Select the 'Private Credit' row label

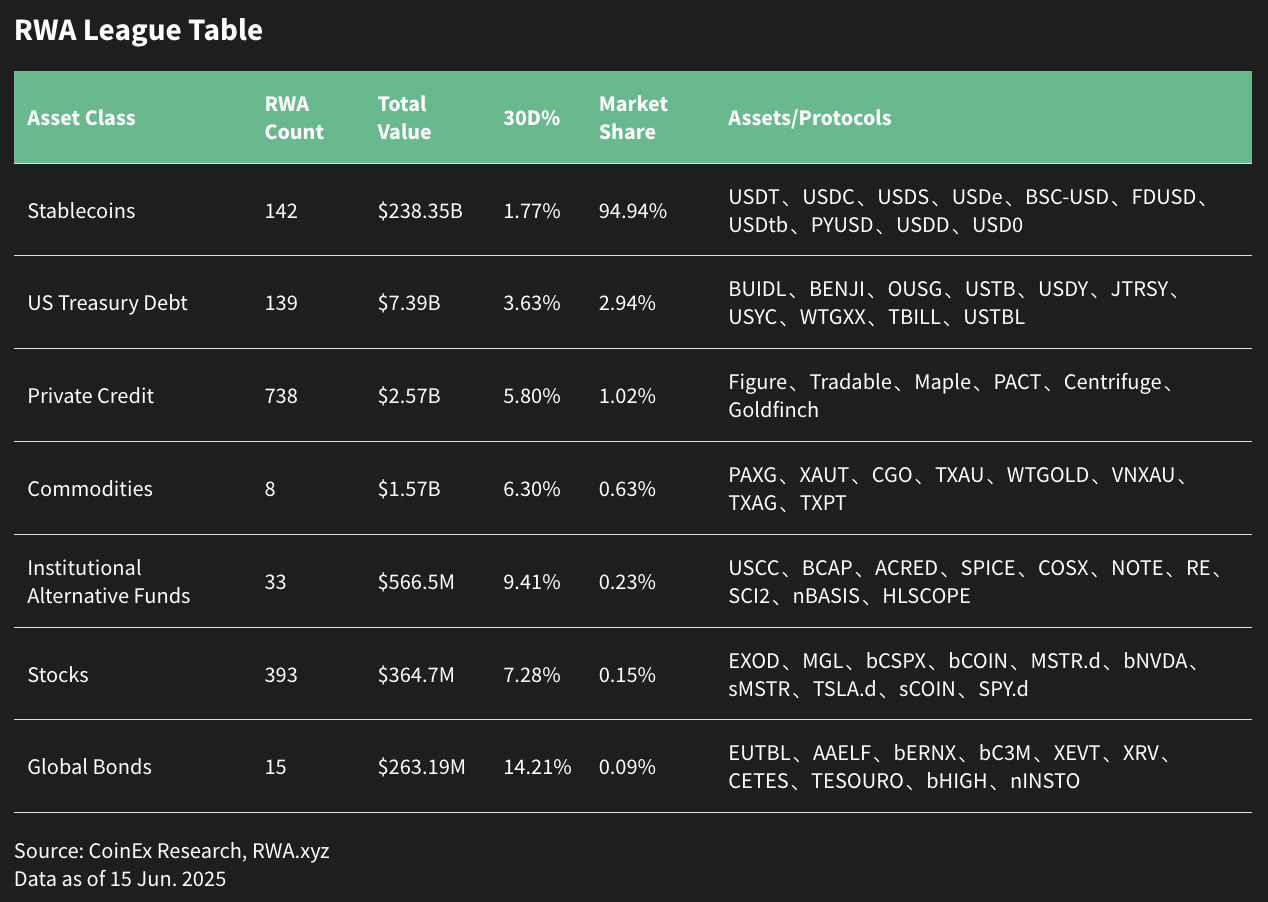pyautogui.click(x=90, y=396)
